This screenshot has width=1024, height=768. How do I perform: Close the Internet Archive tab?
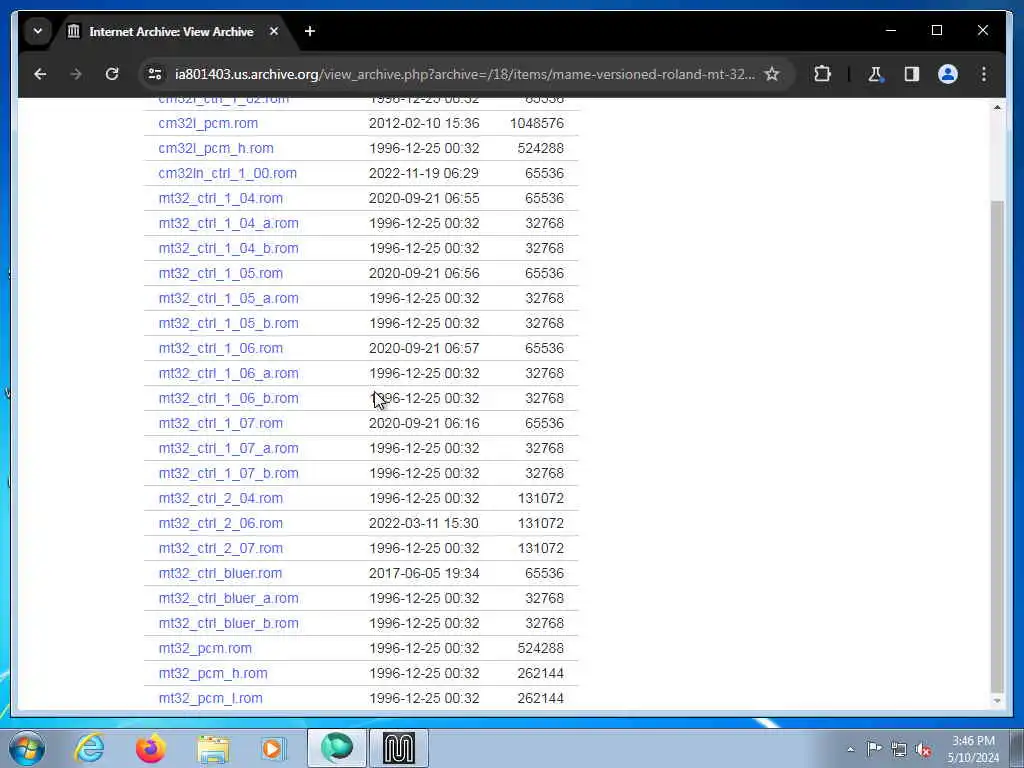coord(274,31)
